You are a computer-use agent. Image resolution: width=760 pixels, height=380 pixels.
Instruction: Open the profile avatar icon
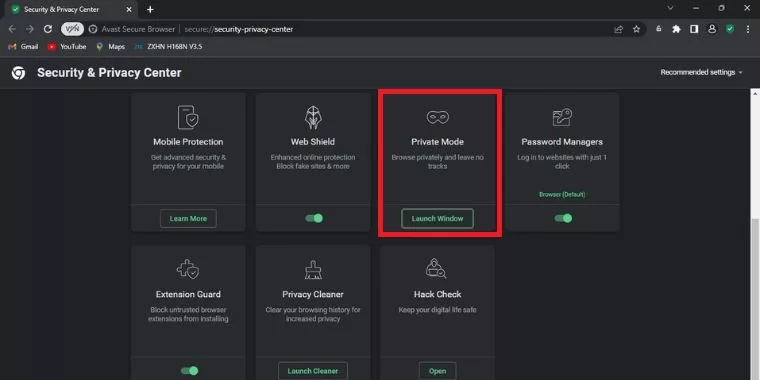coord(712,29)
